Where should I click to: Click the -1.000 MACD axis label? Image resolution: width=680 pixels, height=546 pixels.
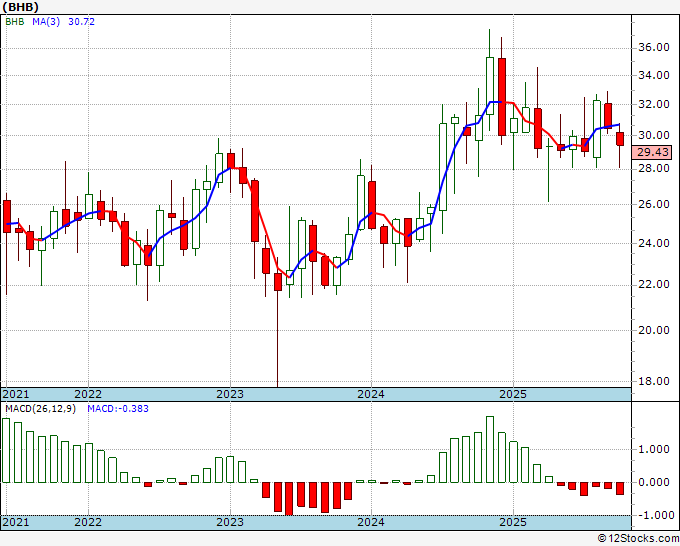click(x=651, y=515)
